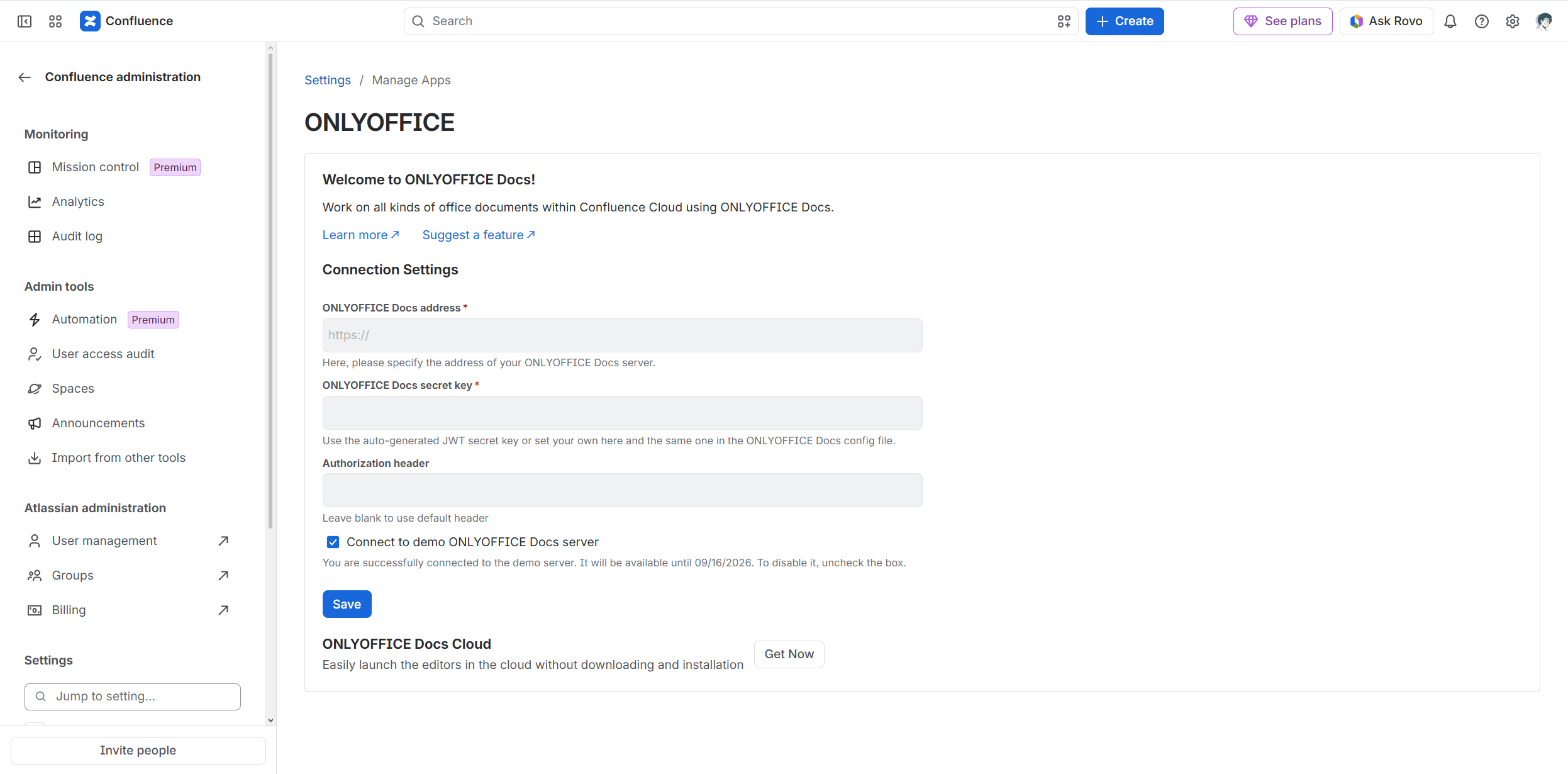Open the Suggest a feature link
This screenshot has width=1568, height=774.
479,235
